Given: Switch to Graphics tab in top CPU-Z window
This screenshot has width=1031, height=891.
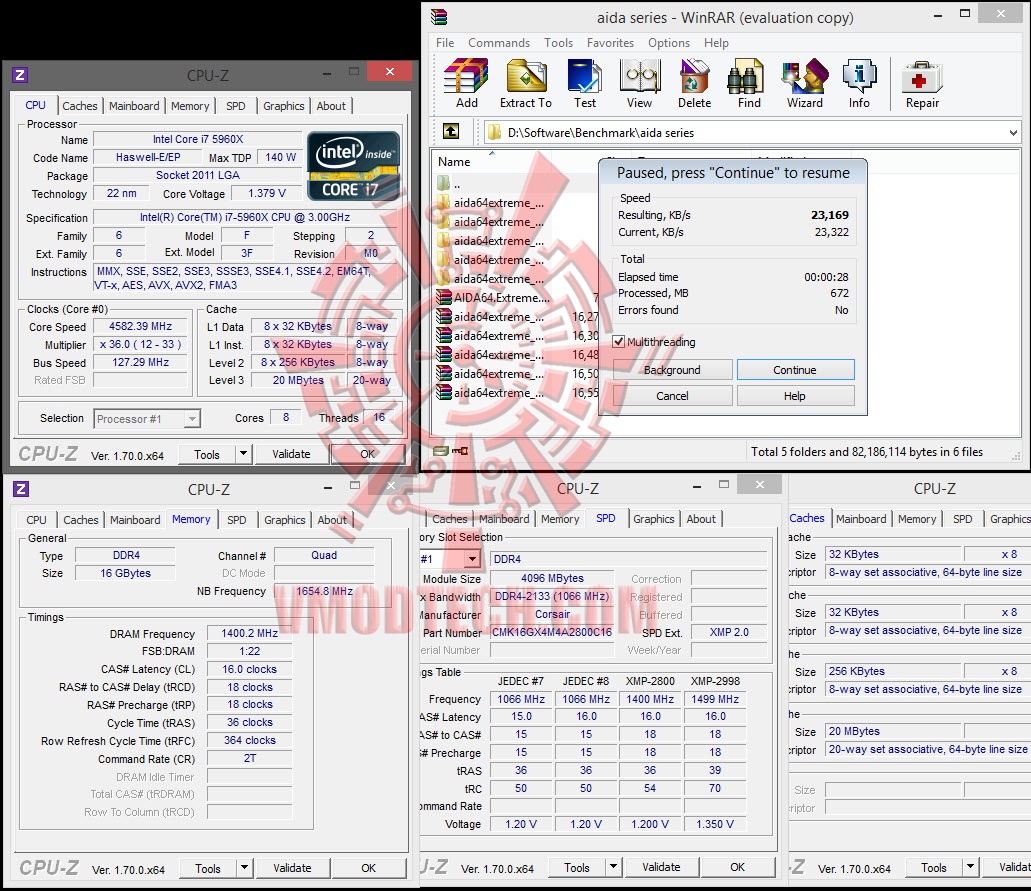Looking at the screenshot, I should click(x=283, y=106).
